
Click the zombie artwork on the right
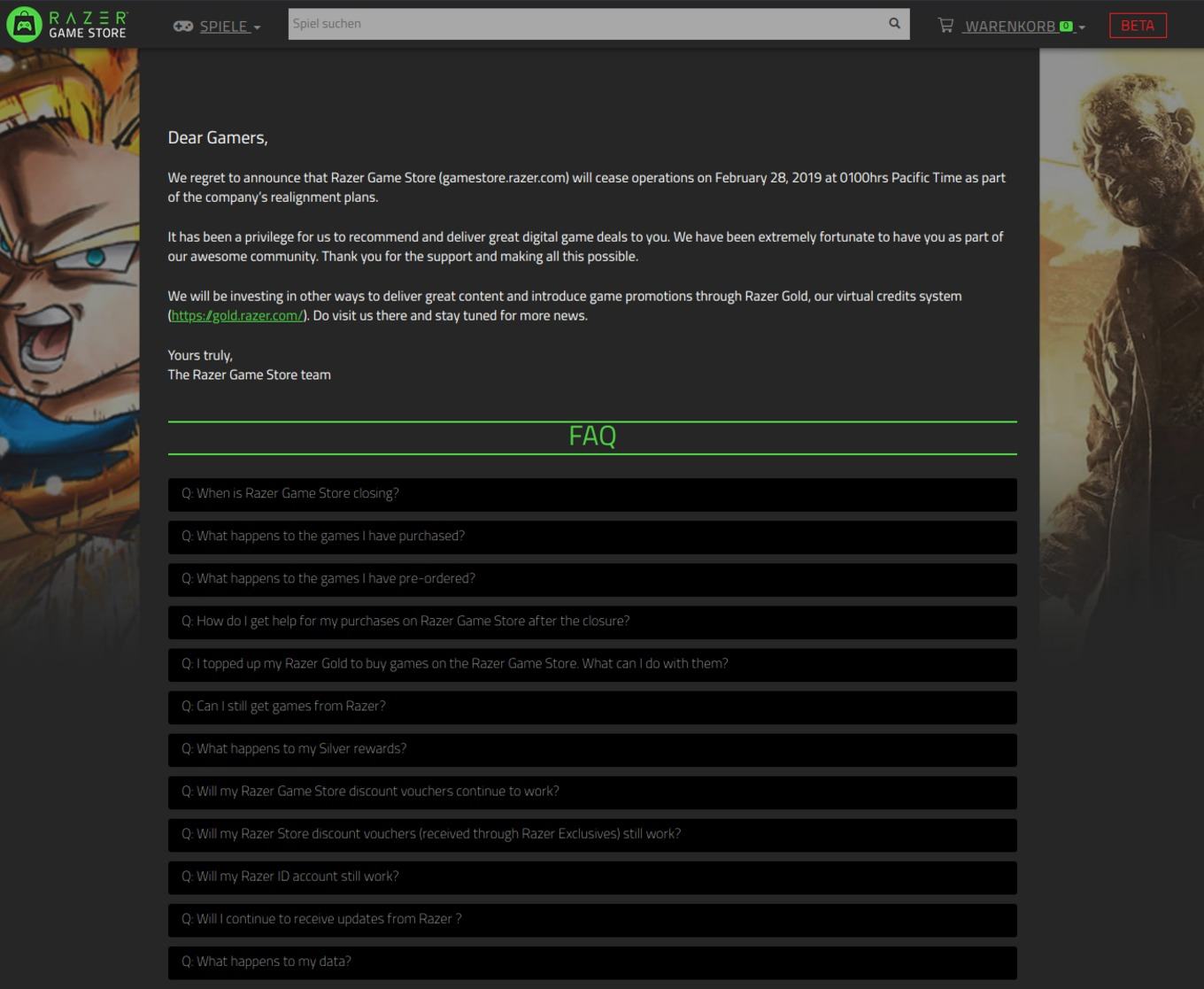(1122, 354)
